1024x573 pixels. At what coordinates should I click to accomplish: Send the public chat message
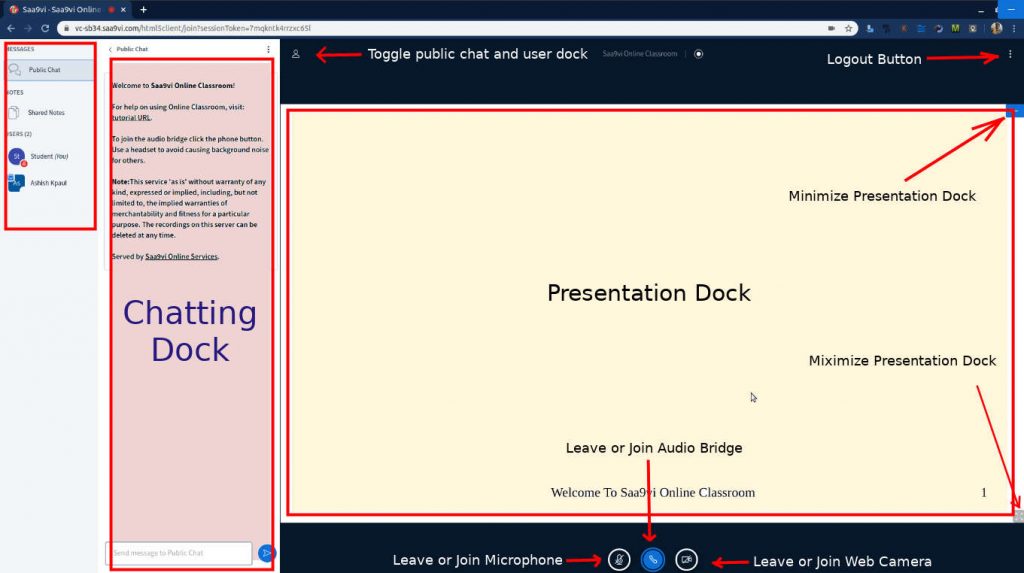point(266,552)
